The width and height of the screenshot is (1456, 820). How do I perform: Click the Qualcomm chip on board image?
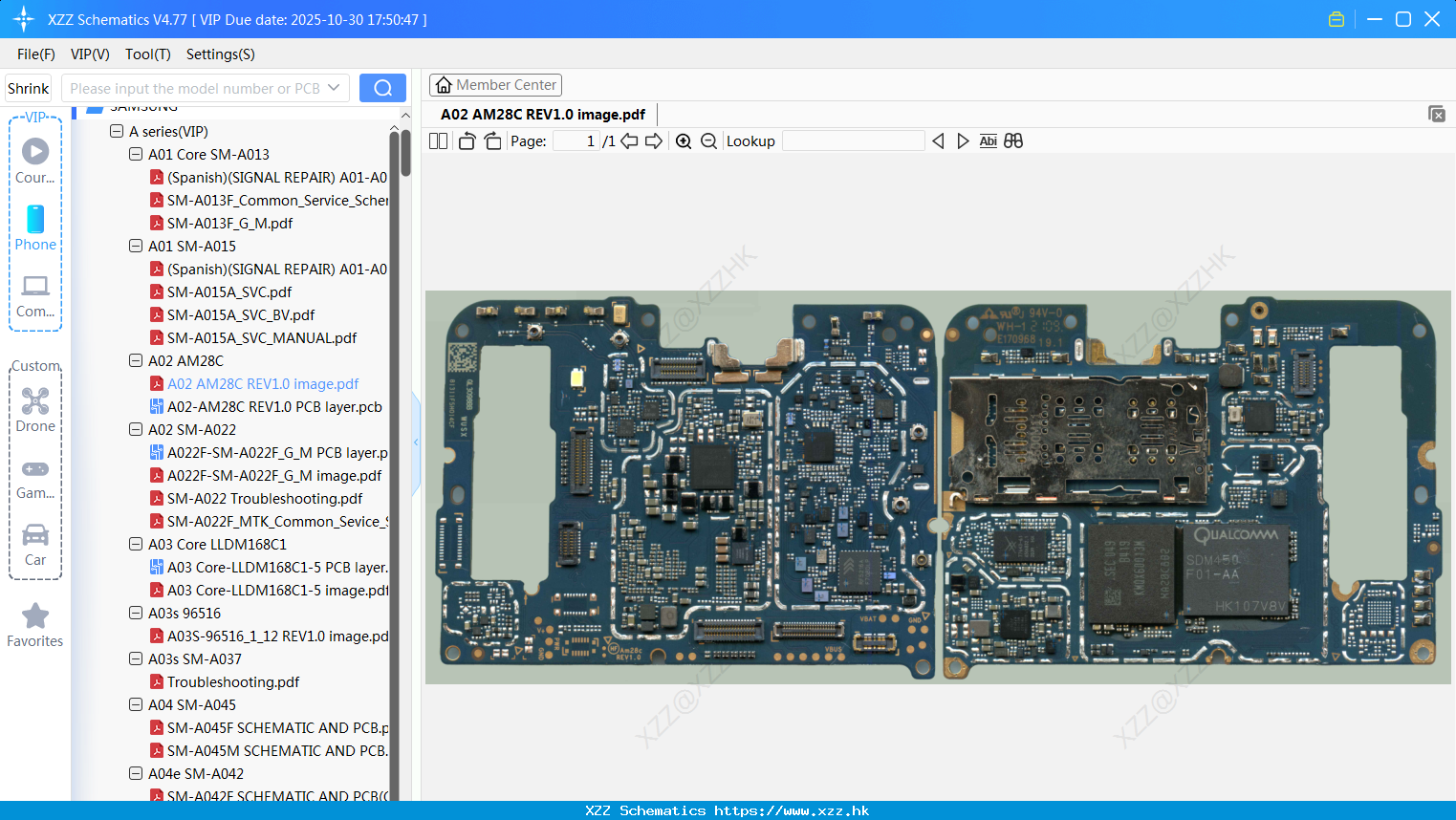[x=1235, y=571]
